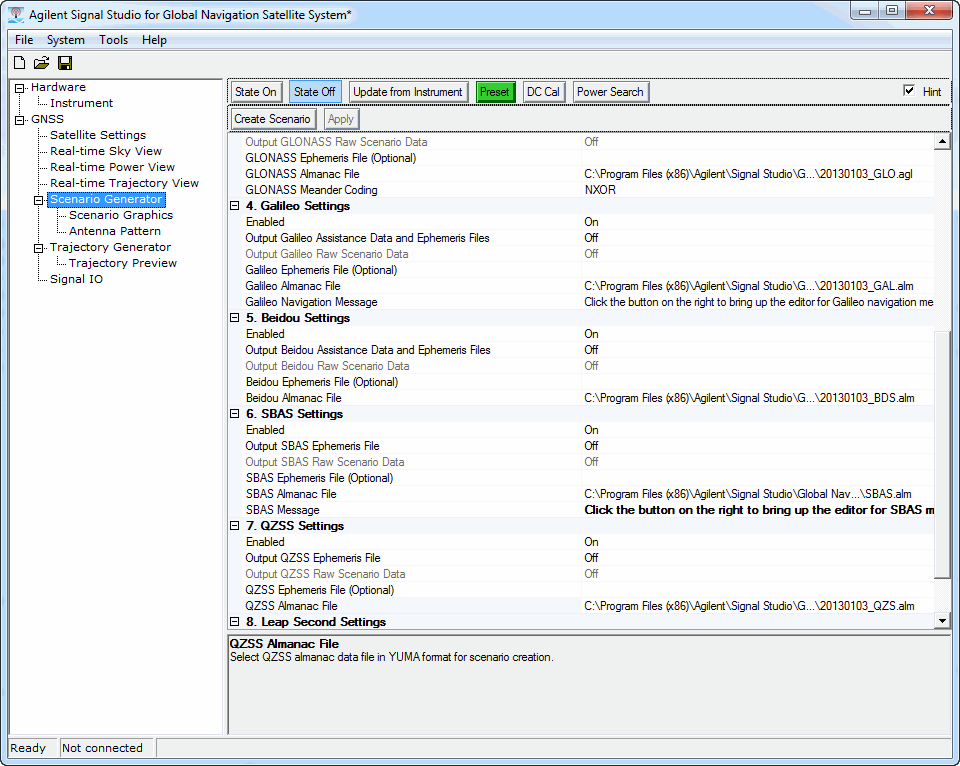960x766 pixels.
Task: Click Output Beidou Assistance Data value Off
Action: (x=591, y=350)
